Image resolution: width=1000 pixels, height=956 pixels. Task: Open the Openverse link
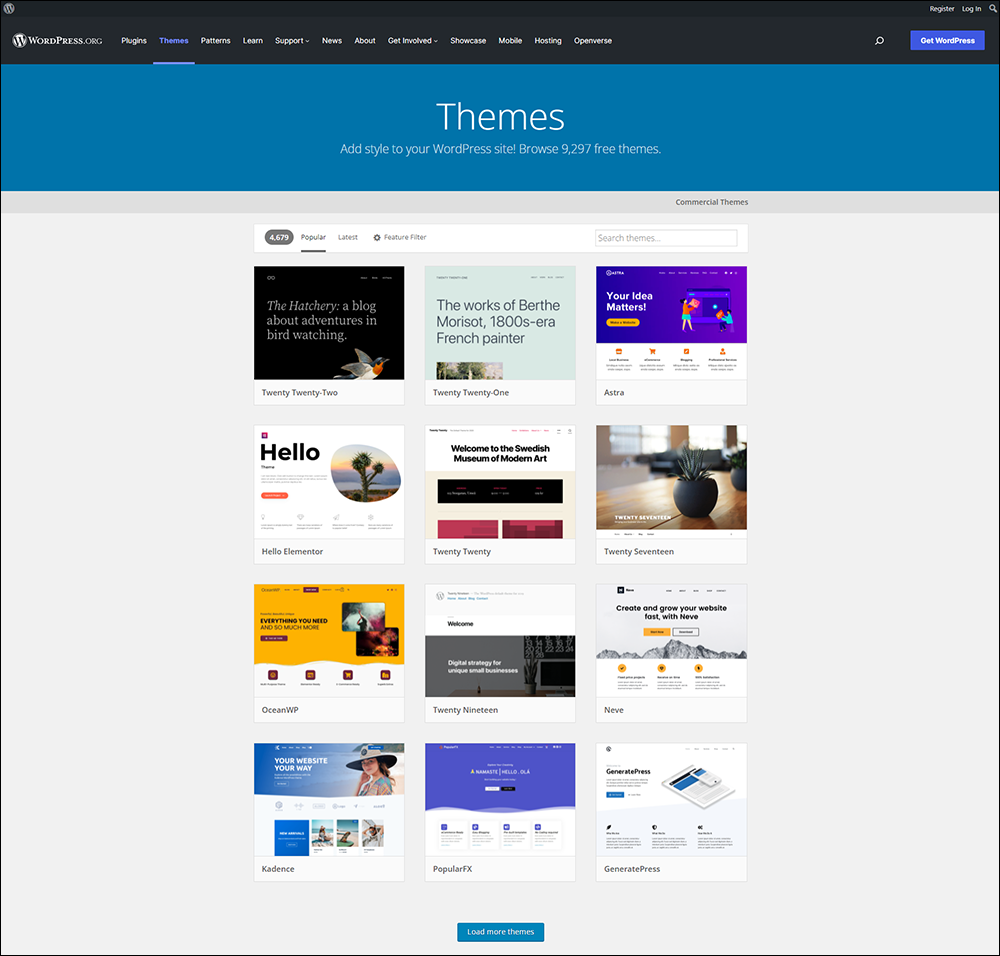(592, 40)
